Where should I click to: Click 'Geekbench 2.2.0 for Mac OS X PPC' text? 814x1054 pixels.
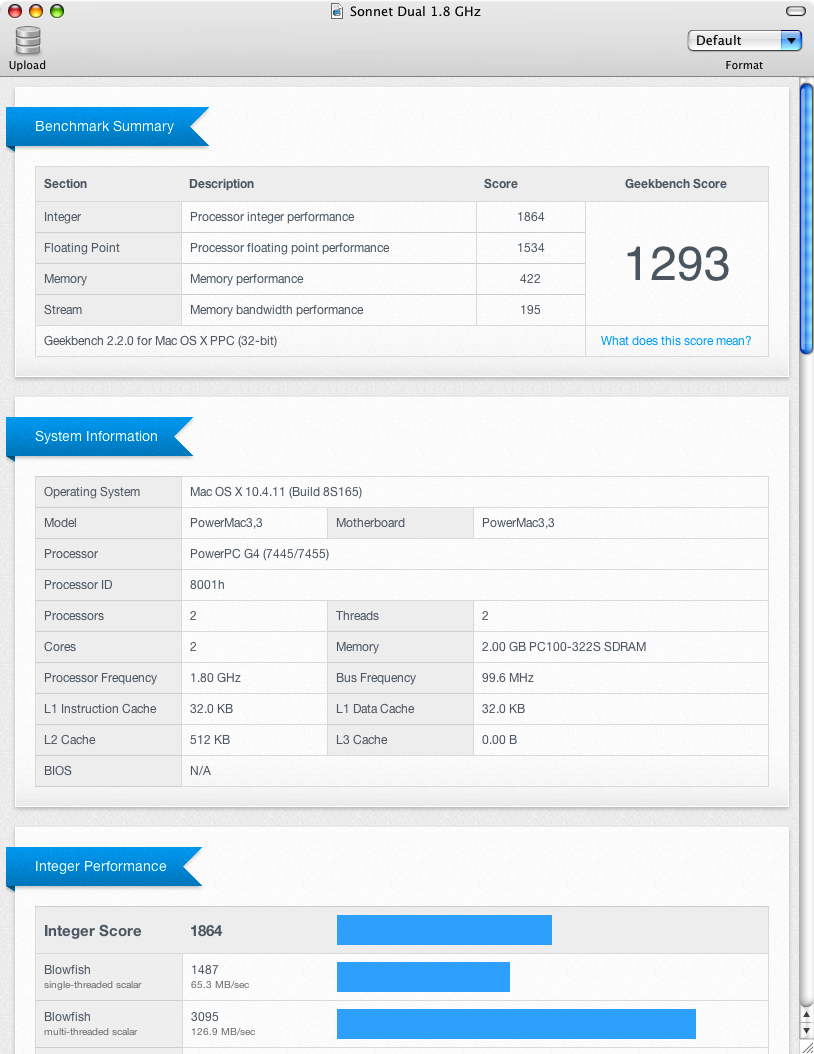[160, 341]
